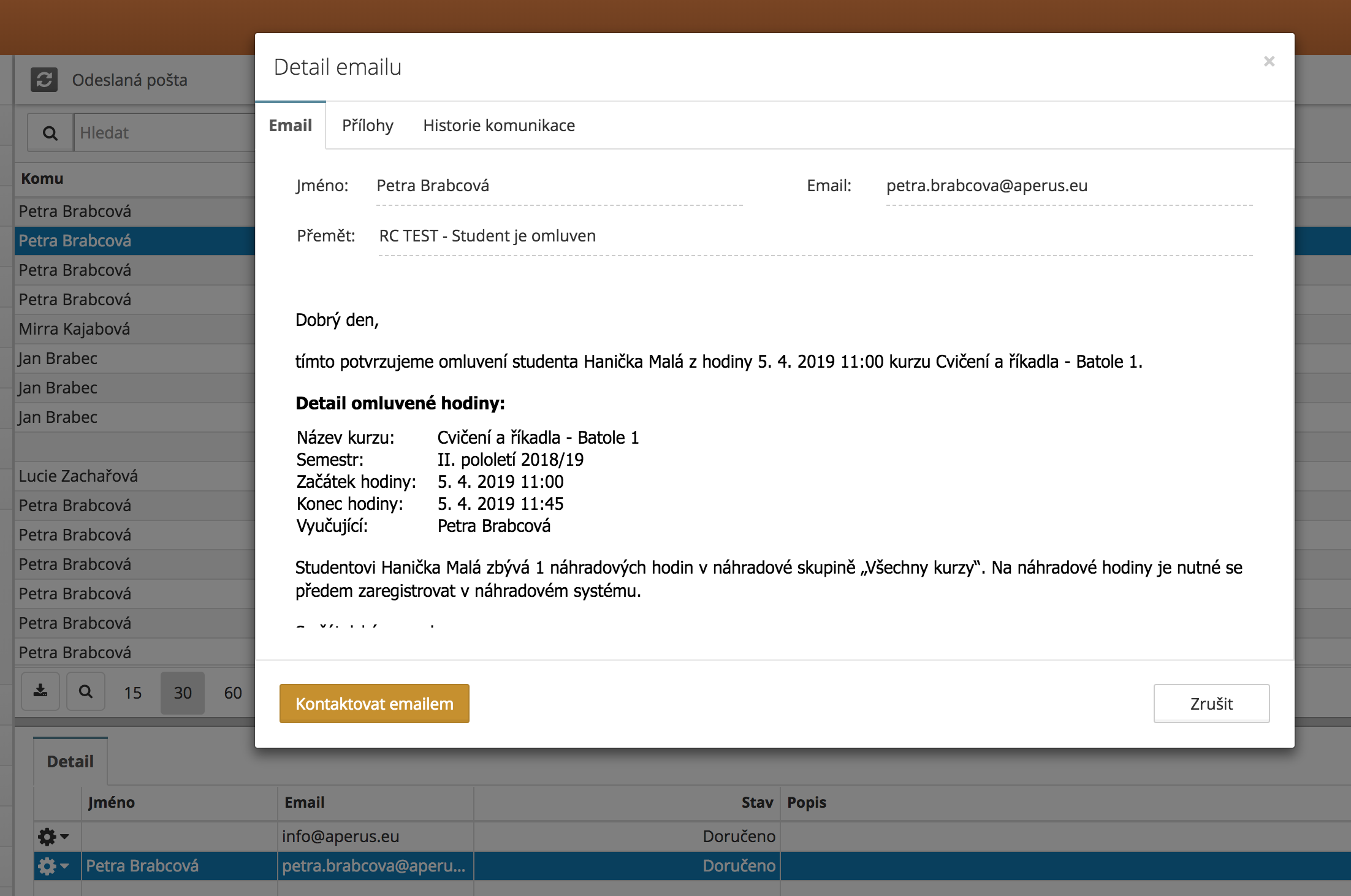The image size is (1351, 896).
Task: Click the search icon in bottom toolbar
Action: click(86, 692)
